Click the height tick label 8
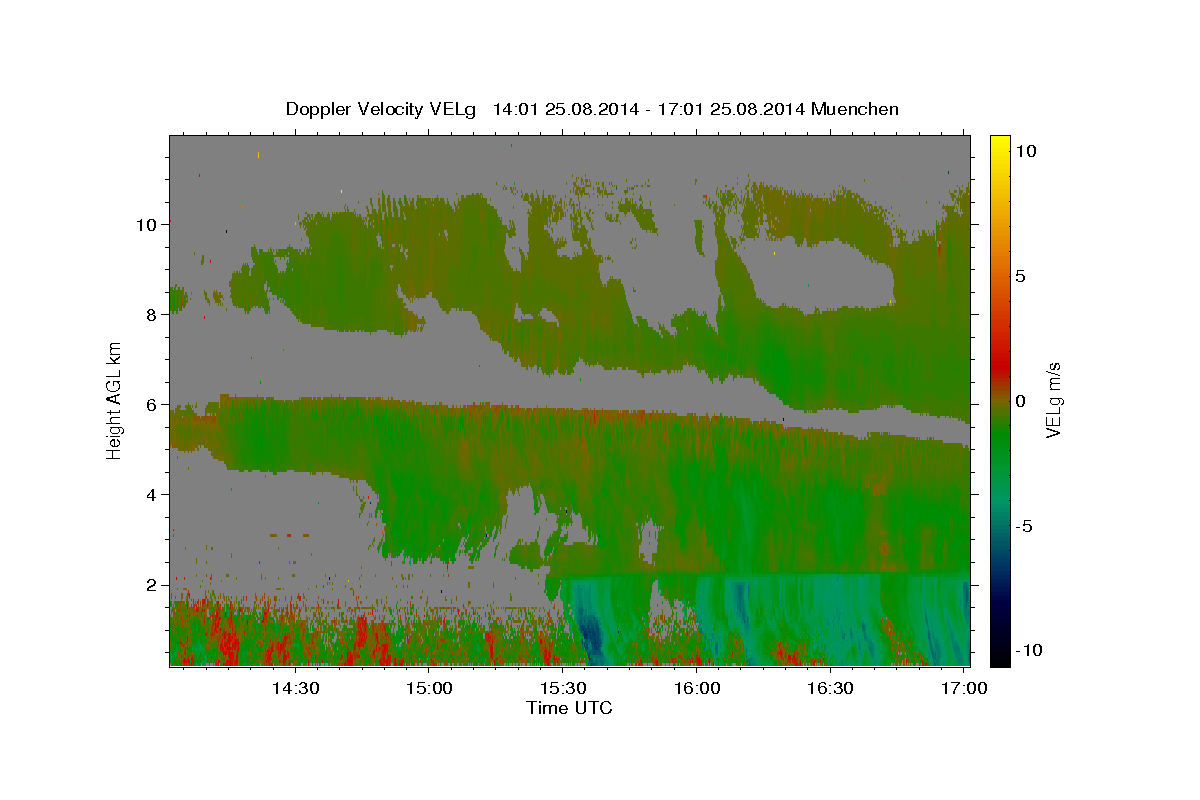Viewport: 1200px width, 800px height. (x=152, y=315)
